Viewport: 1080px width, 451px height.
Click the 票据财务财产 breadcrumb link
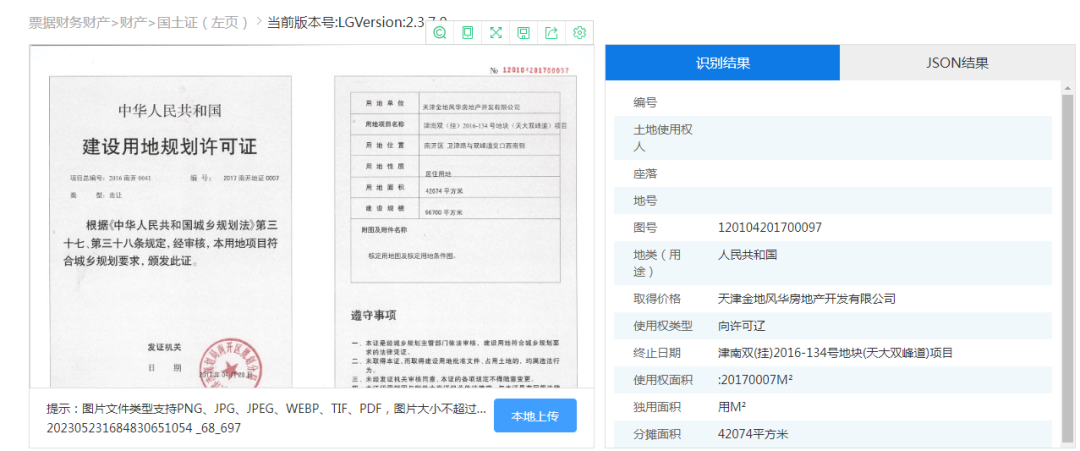pyautogui.click(x=69, y=22)
